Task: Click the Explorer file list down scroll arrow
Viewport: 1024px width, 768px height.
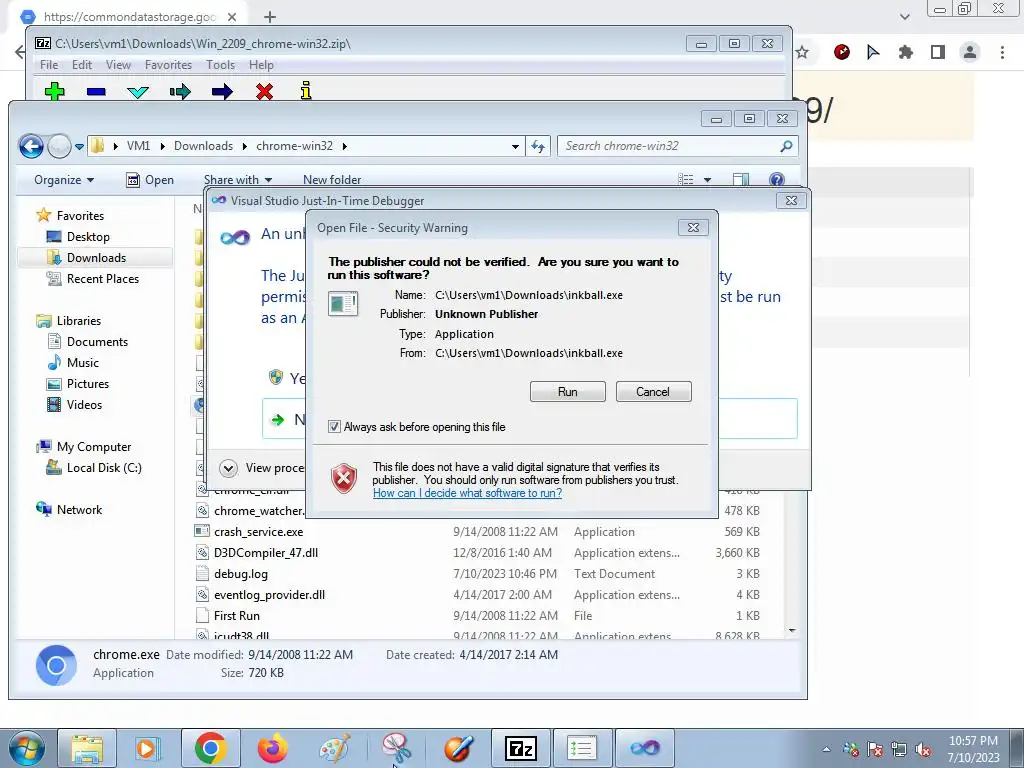Action: pyautogui.click(x=792, y=631)
